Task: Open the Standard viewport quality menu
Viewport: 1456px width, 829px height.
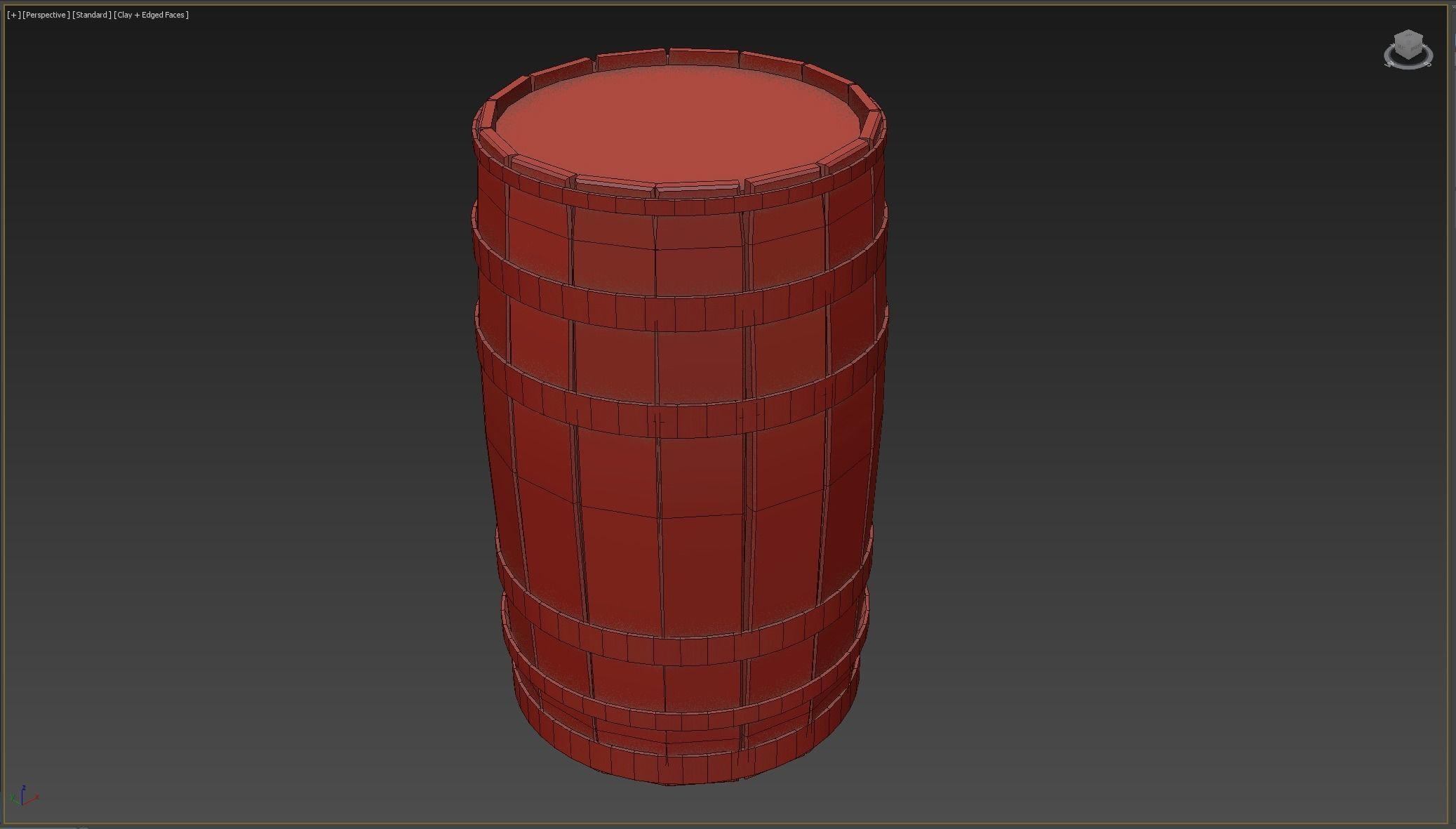Action: (x=92, y=15)
